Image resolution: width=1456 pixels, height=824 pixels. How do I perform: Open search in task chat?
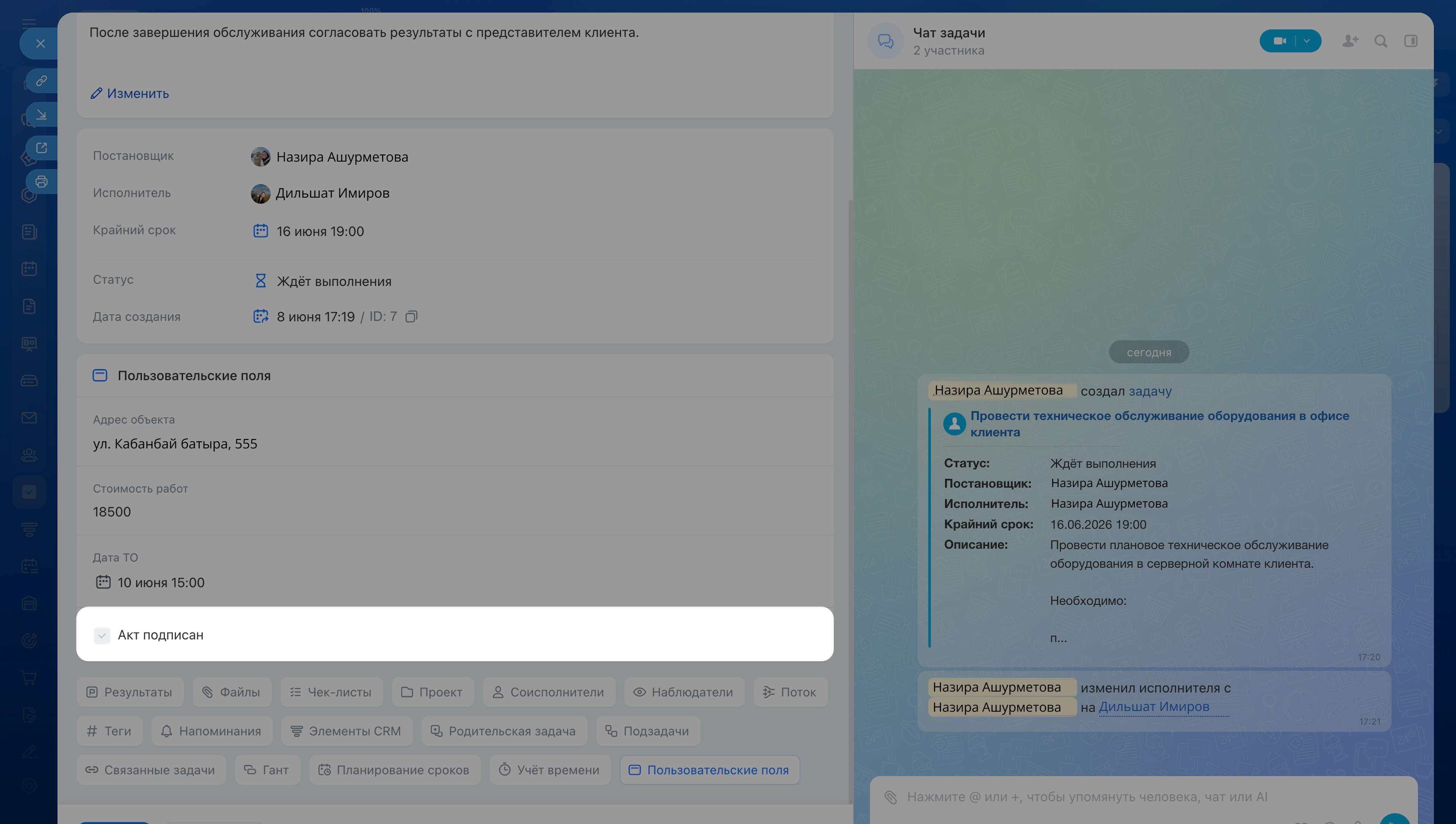tap(1381, 41)
